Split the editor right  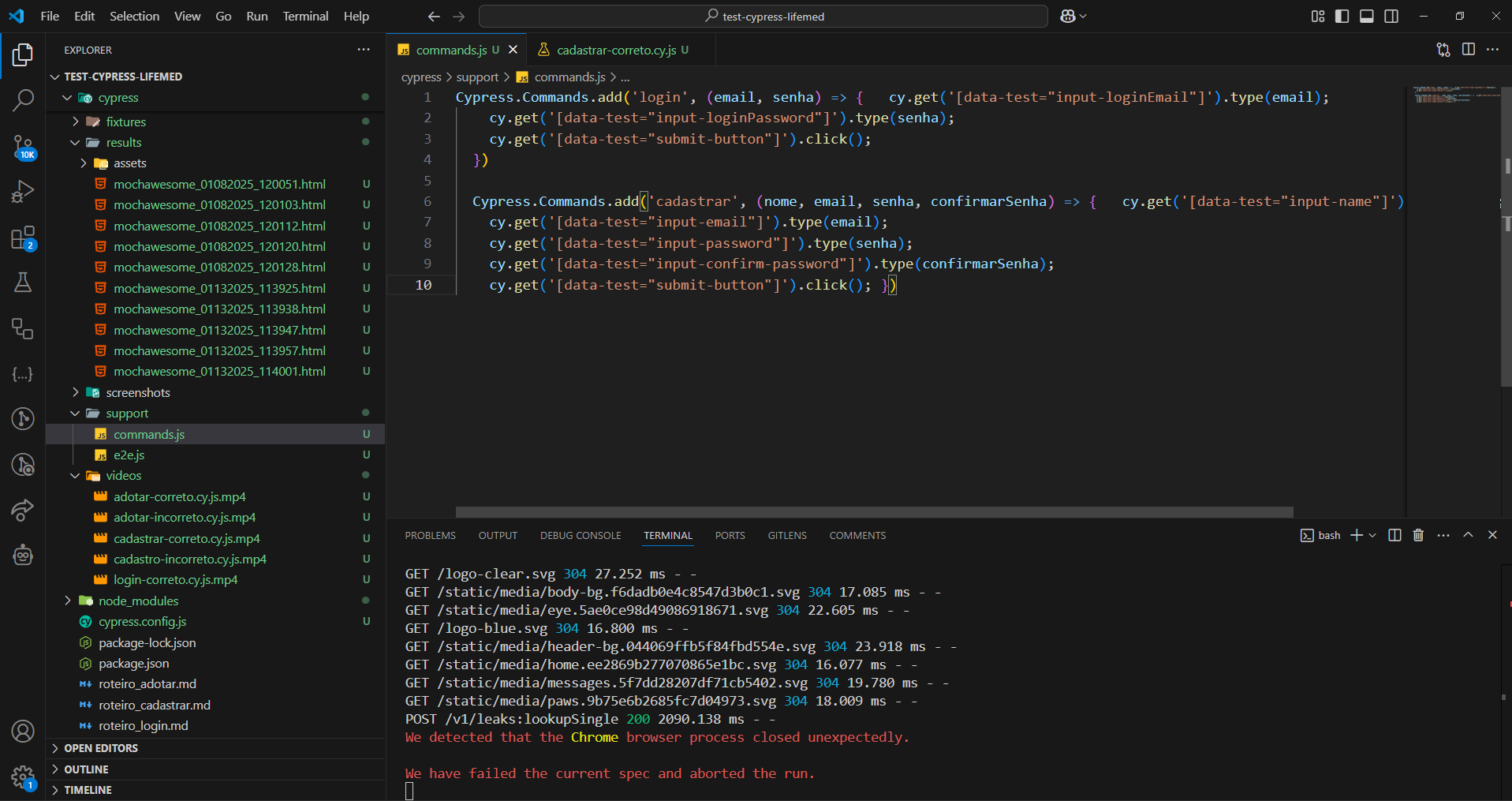pos(1469,50)
